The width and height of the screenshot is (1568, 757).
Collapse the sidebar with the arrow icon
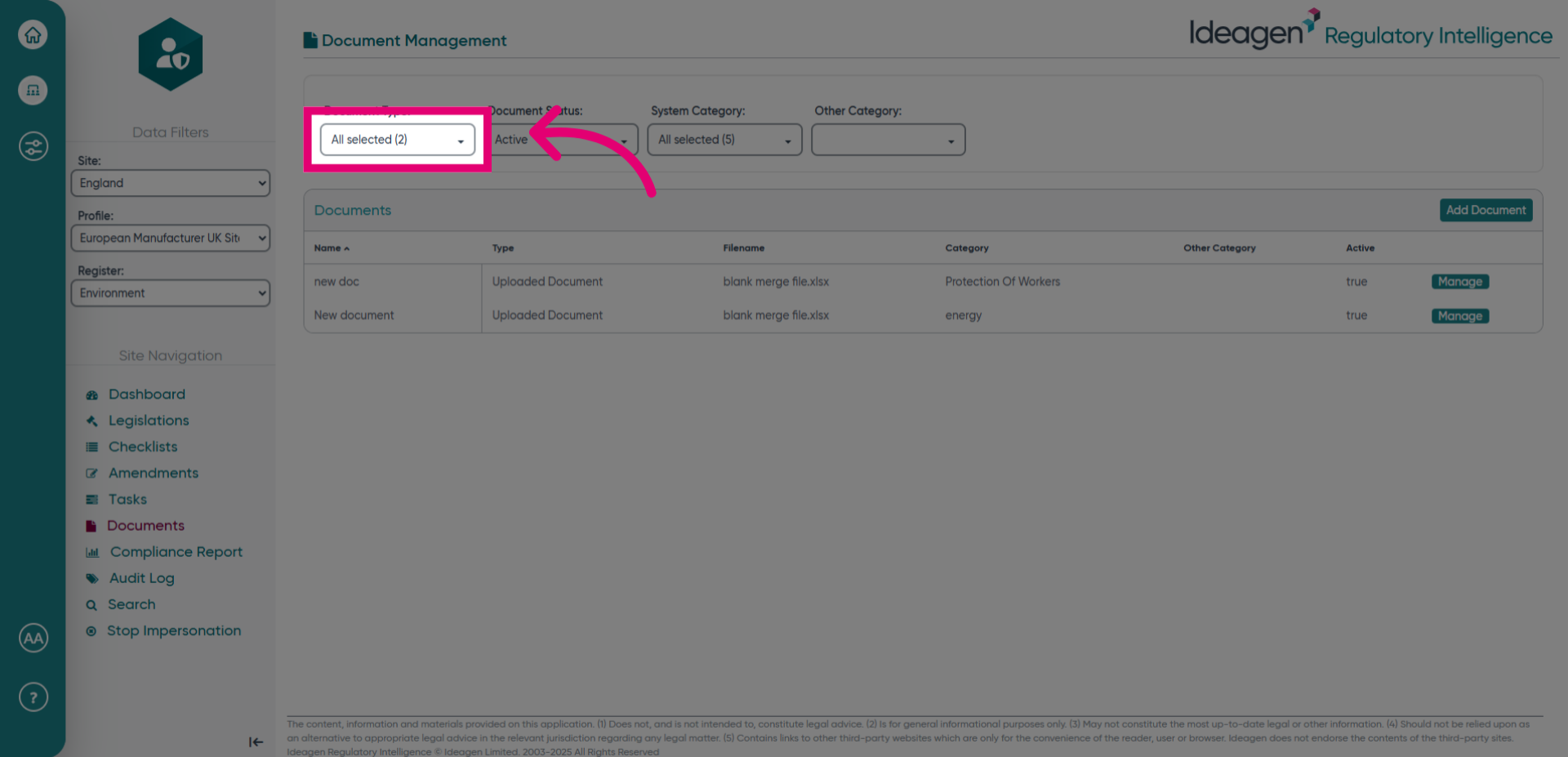pyautogui.click(x=256, y=742)
